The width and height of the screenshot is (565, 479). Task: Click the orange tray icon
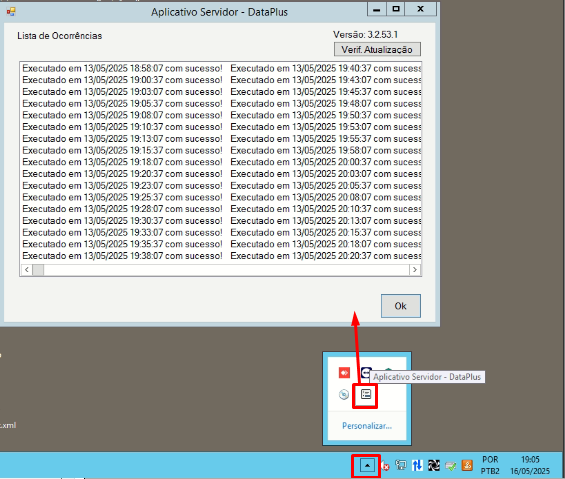467,466
